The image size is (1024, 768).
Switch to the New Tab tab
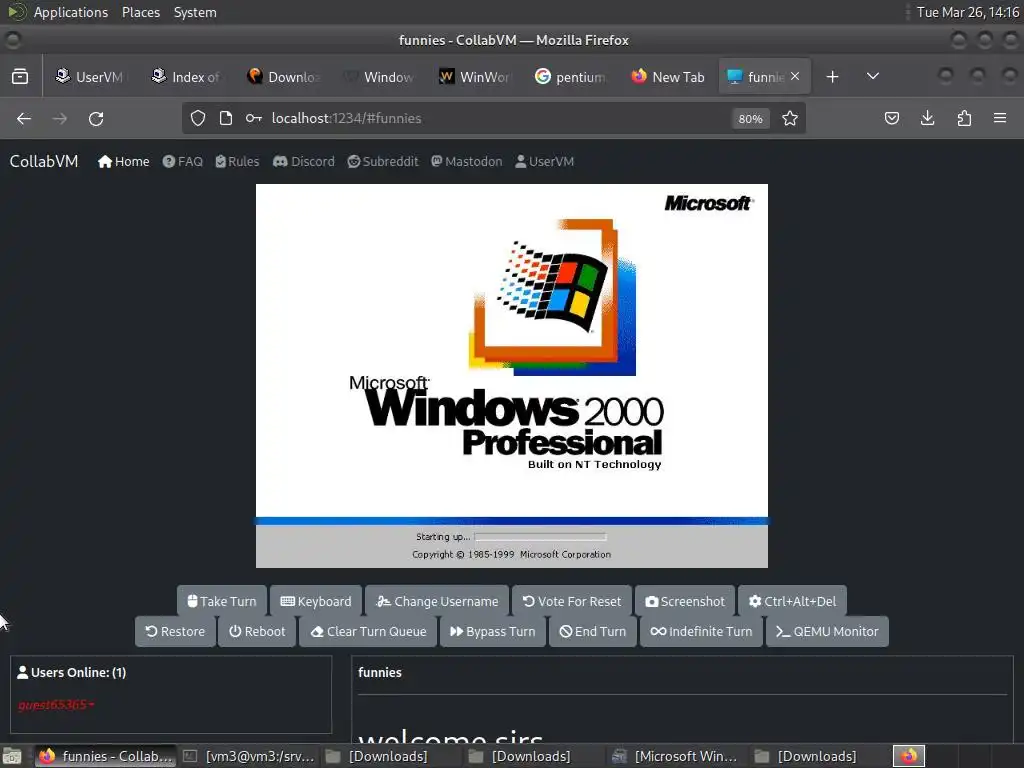coord(667,76)
